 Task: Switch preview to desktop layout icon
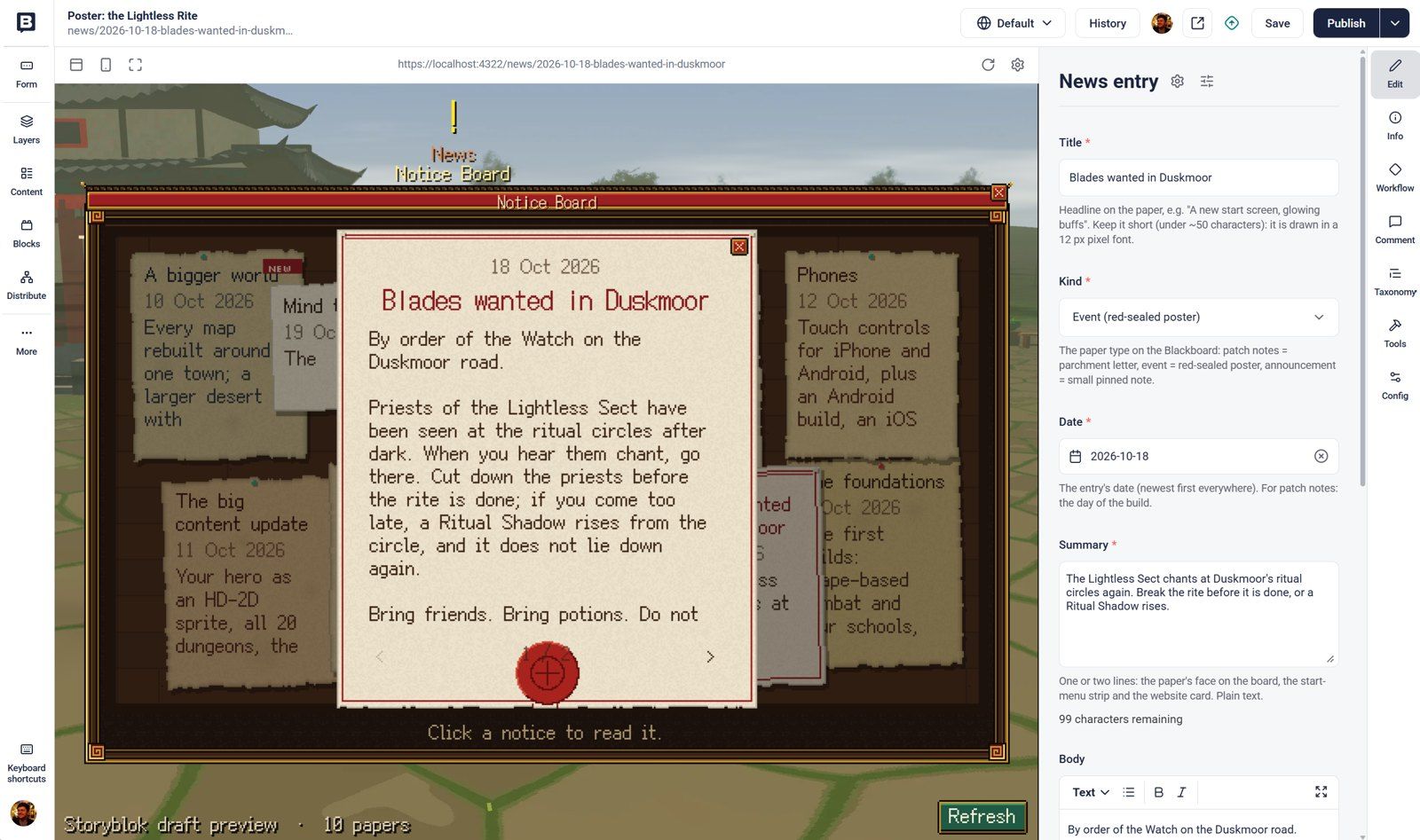point(76,65)
